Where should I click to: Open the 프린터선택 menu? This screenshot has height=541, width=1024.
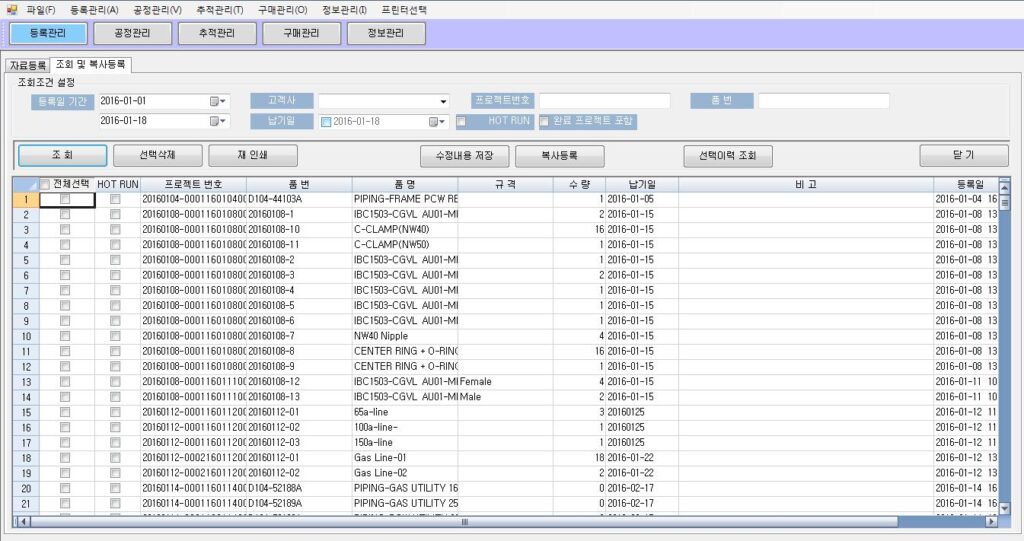(x=403, y=9)
